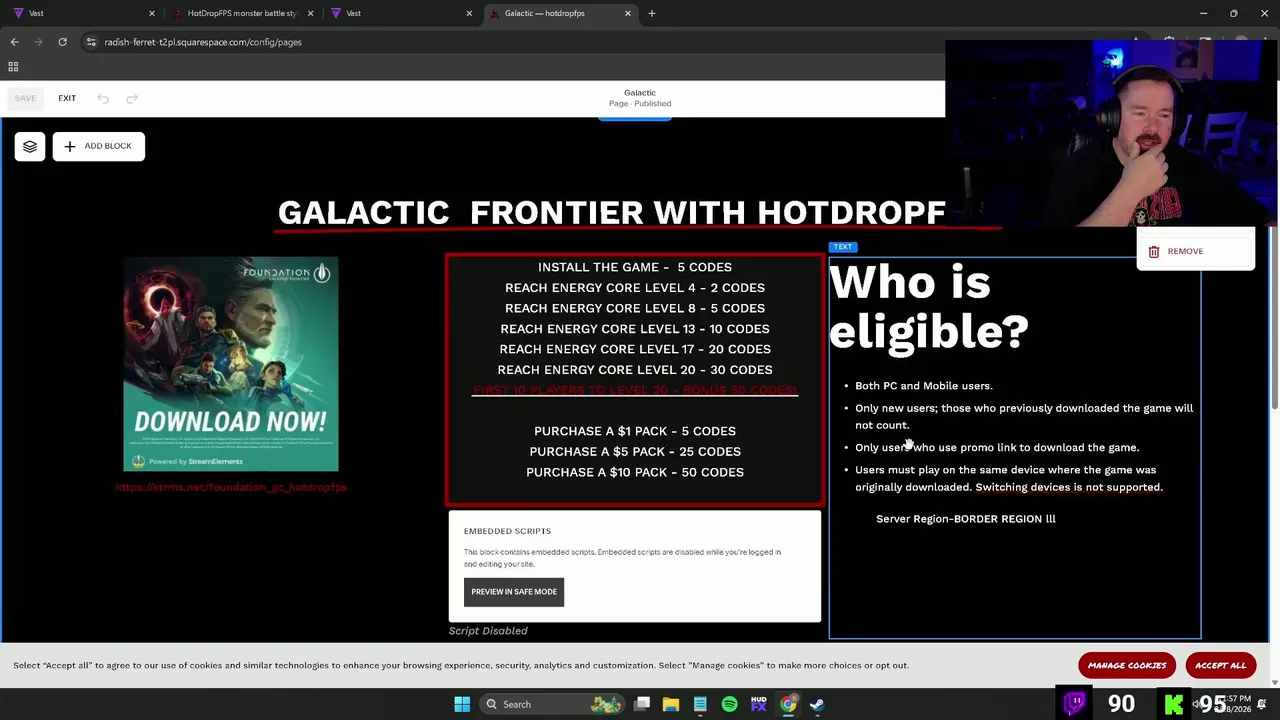1280x720 pixels.
Task: Click Reach Energy Core Level 13 line
Action: coord(635,329)
